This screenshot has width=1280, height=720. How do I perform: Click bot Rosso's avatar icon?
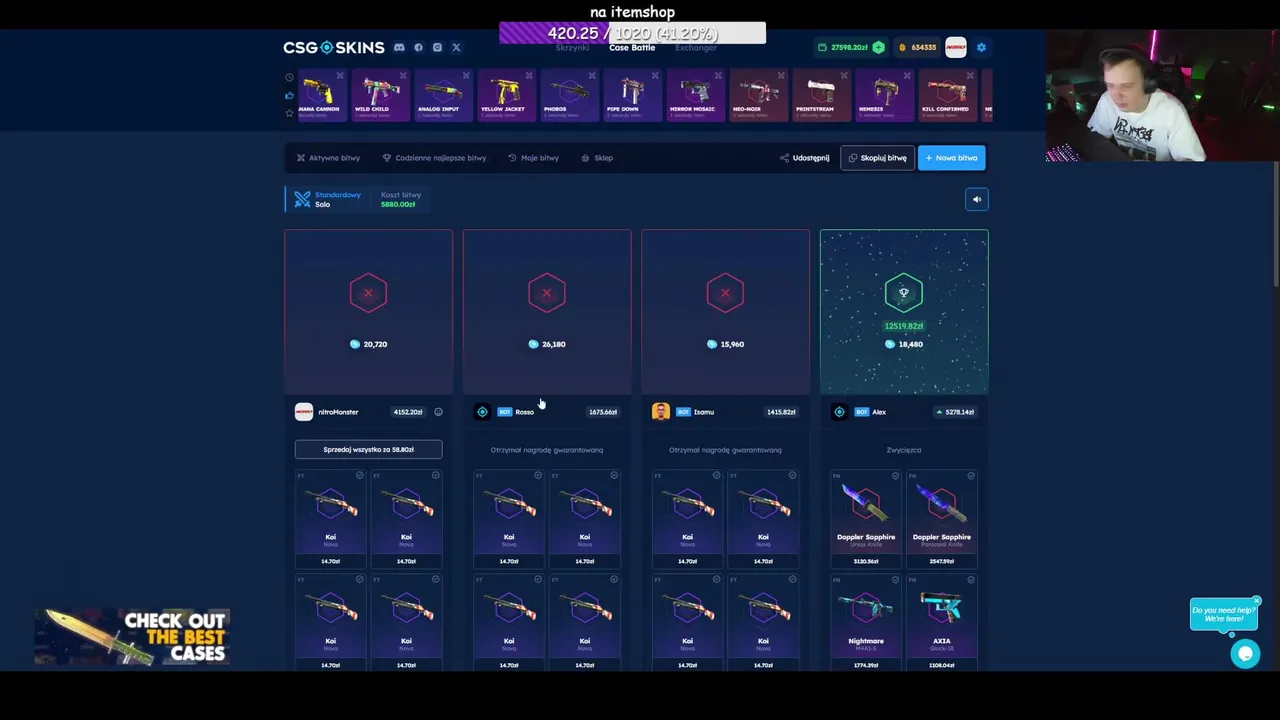pos(482,412)
